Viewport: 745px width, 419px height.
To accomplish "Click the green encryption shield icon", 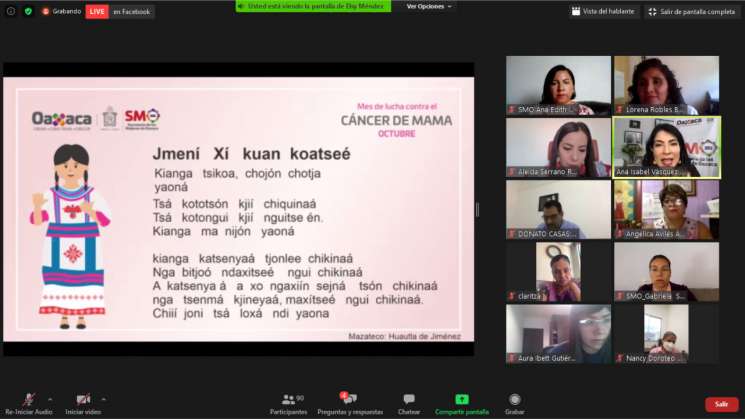I will 28,11.
